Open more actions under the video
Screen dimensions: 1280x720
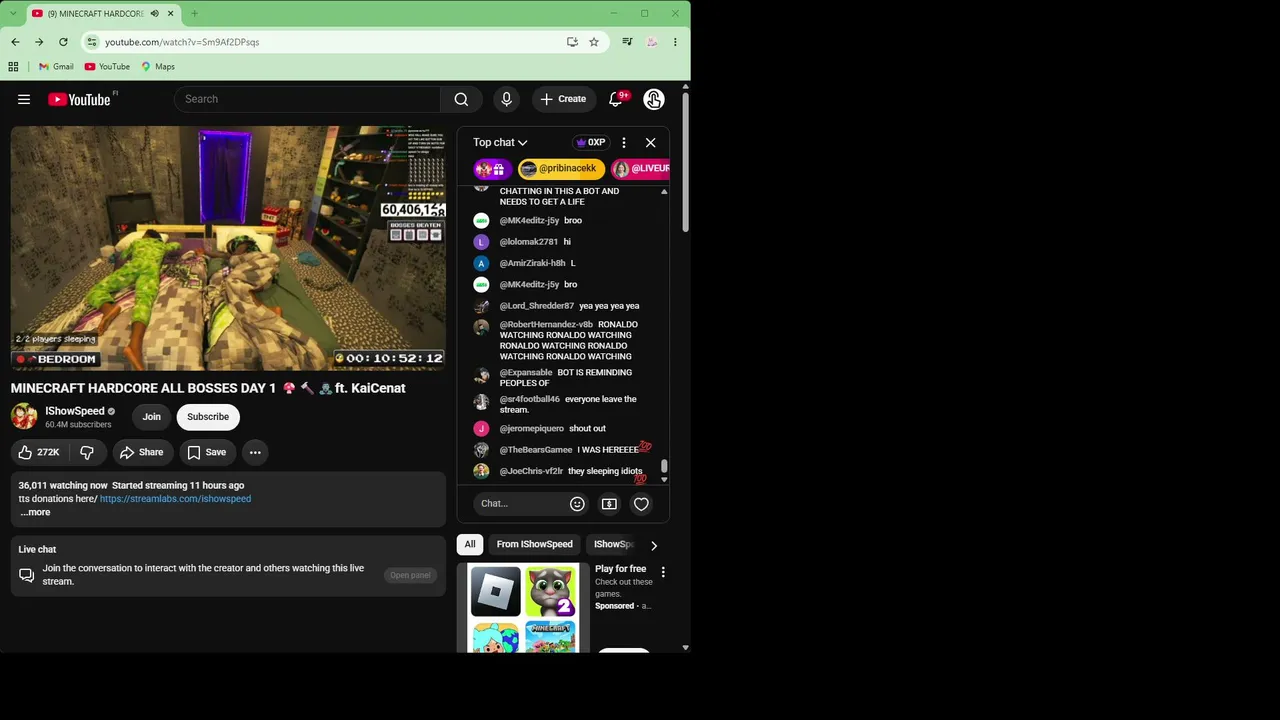click(255, 452)
